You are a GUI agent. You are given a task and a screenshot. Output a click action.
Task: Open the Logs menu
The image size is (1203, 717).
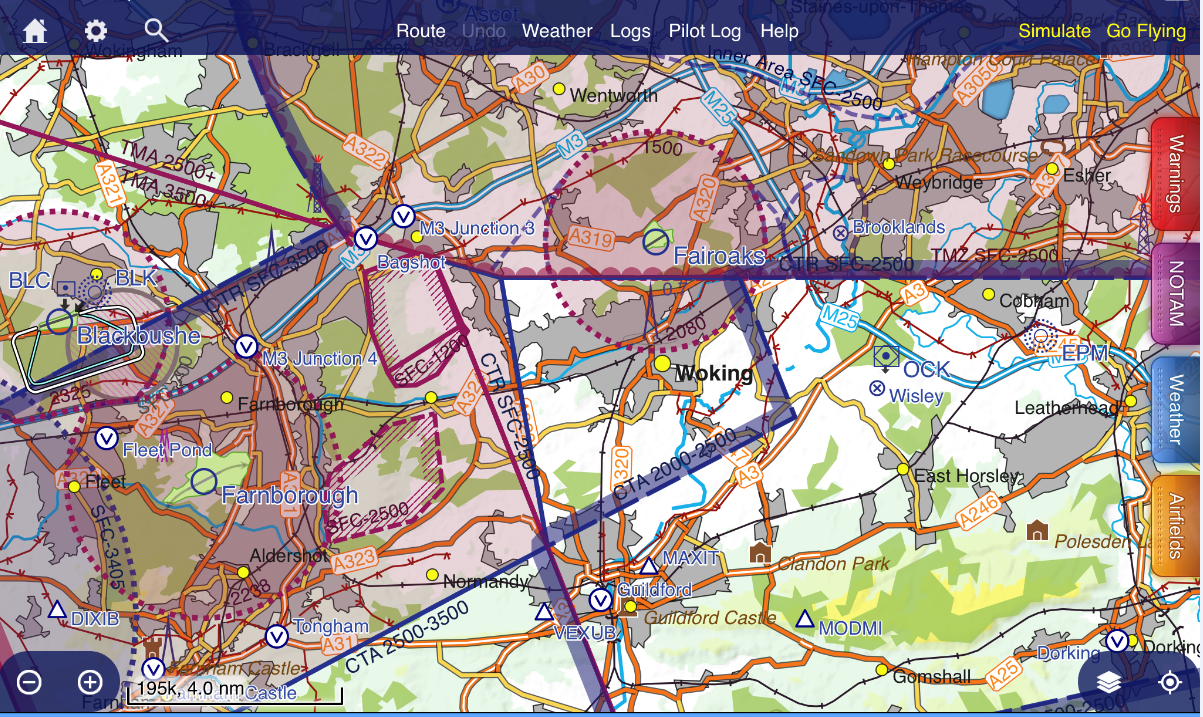631,31
